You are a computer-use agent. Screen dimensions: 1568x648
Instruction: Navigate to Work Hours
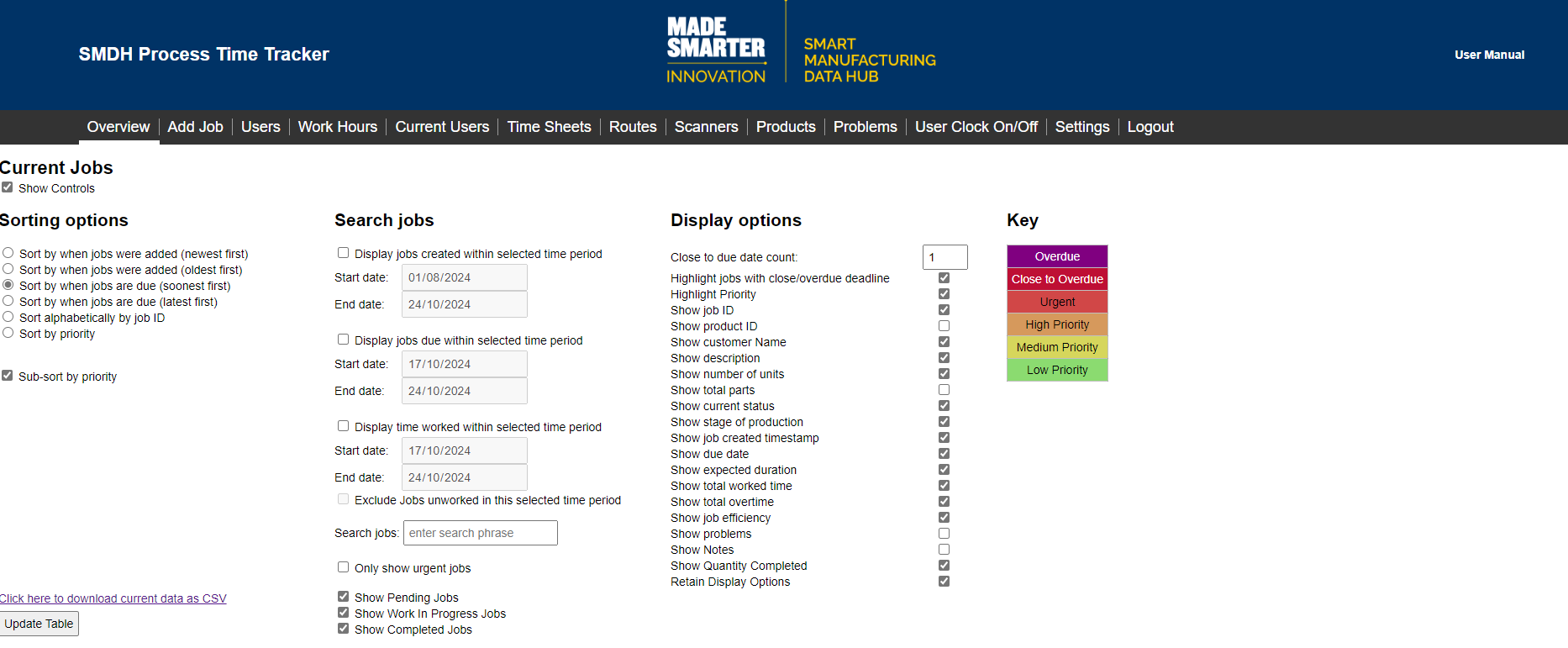[x=338, y=127]
